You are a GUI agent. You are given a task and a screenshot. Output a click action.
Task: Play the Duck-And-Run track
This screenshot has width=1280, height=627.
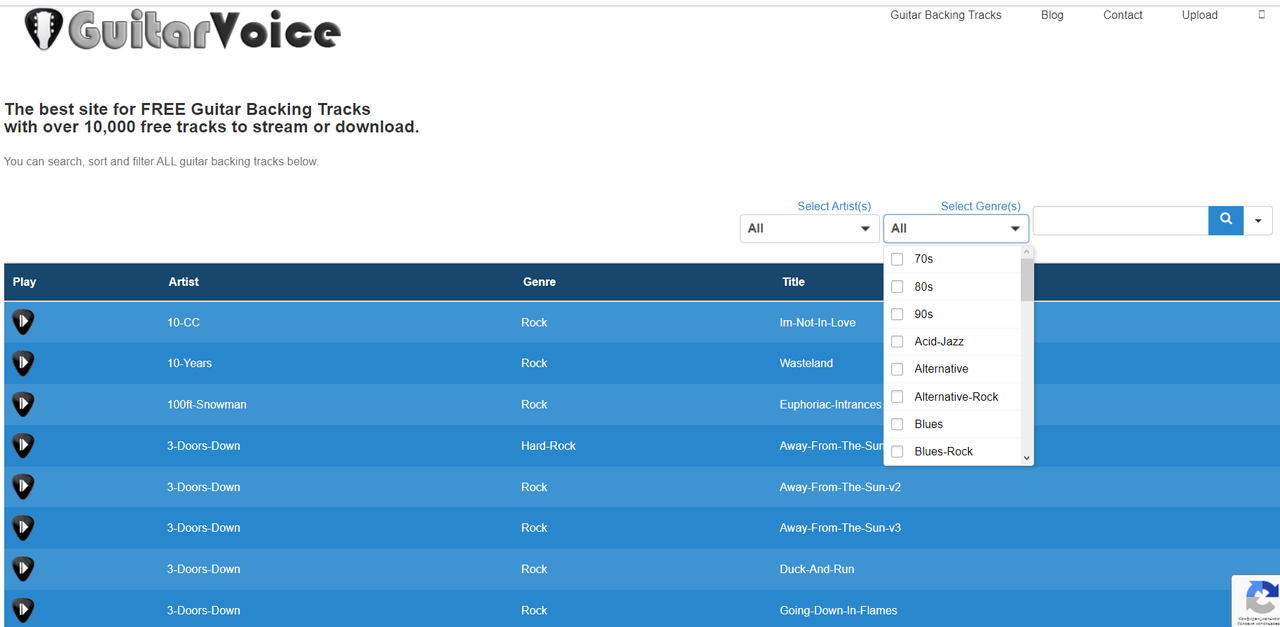(x=23, y=569)
